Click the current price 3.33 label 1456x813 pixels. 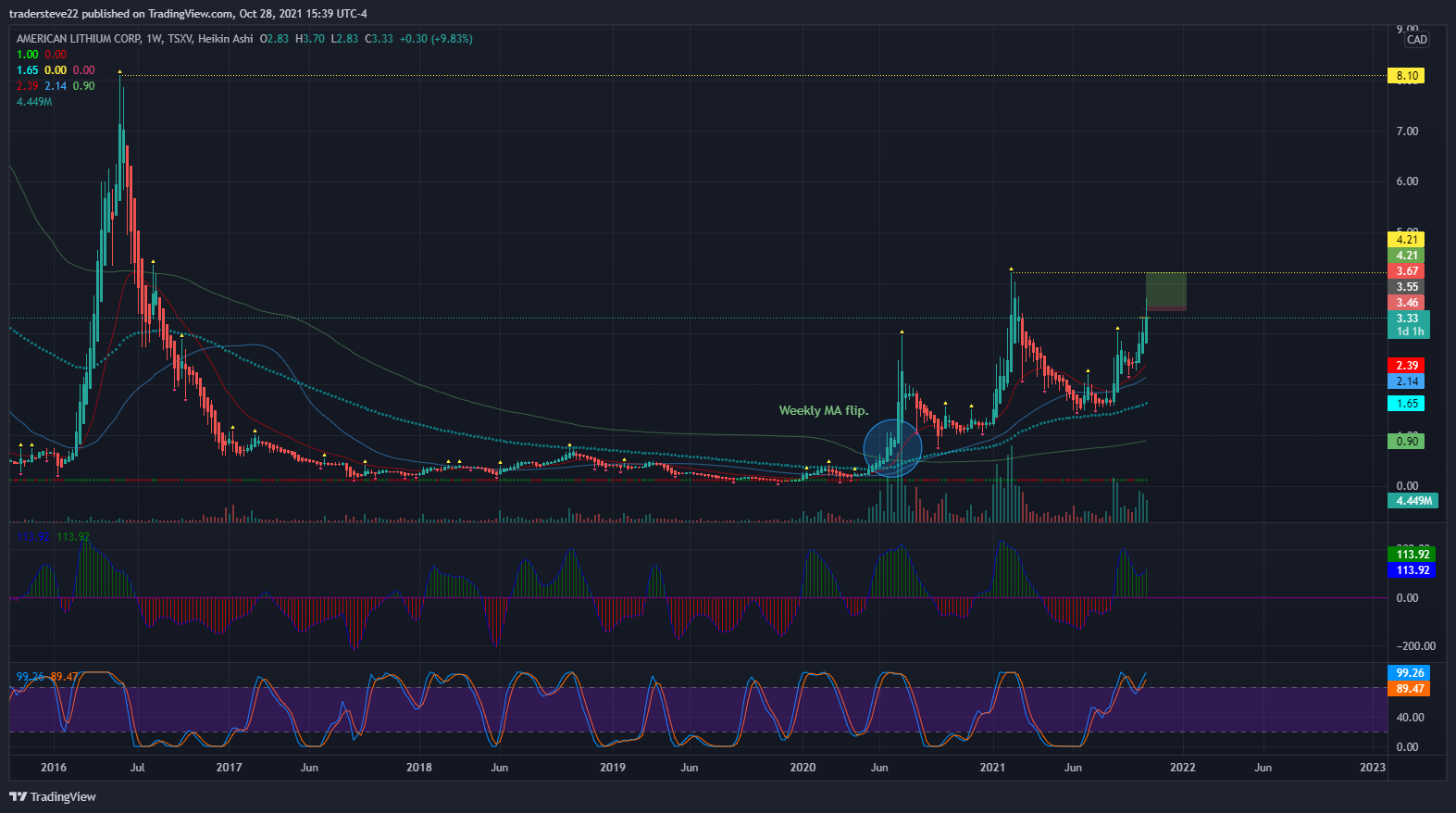coord(1408,319)
